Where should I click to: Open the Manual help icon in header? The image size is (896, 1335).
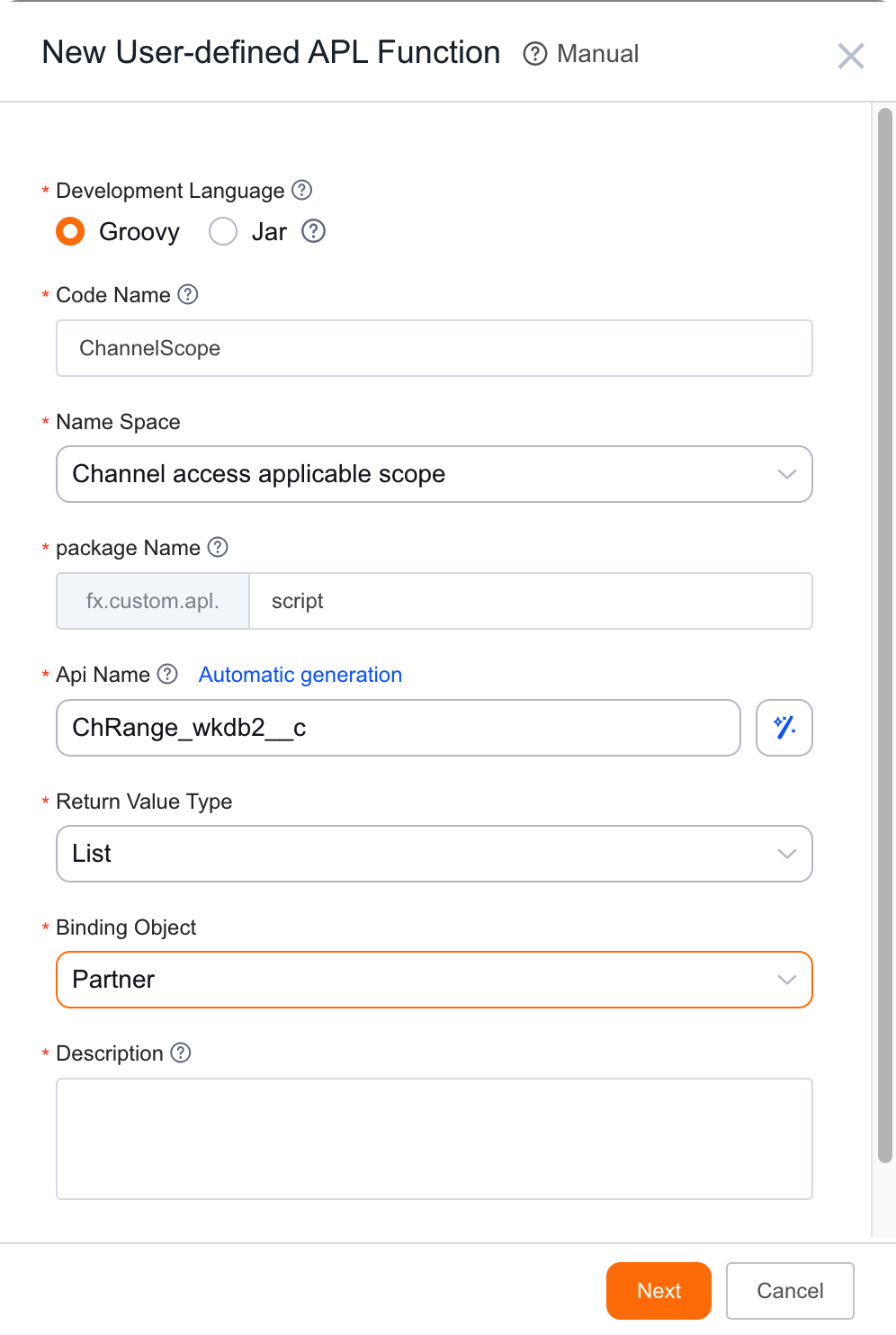[x=535, y=54]
